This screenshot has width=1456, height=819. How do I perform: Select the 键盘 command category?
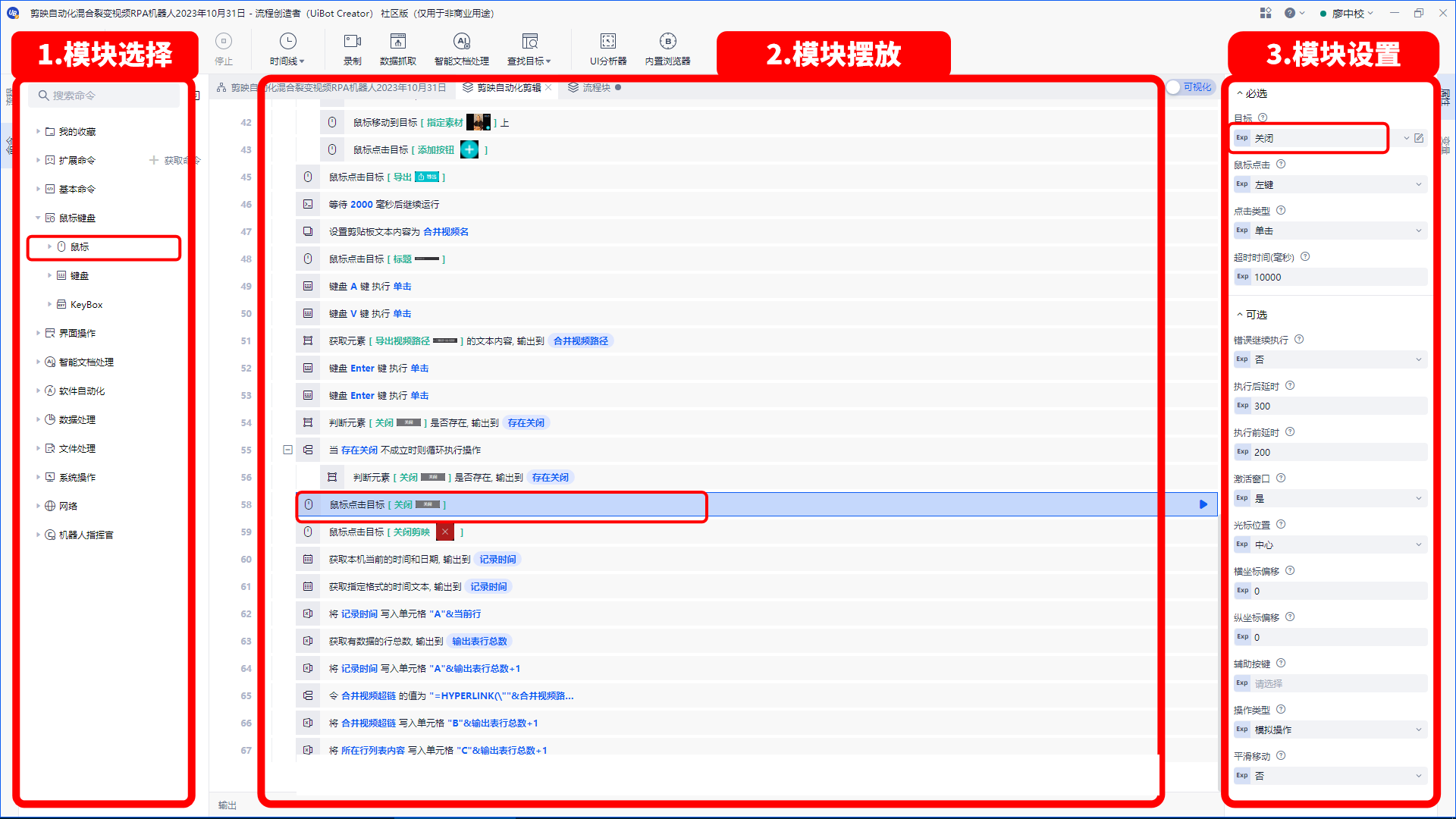pos(80,275)
